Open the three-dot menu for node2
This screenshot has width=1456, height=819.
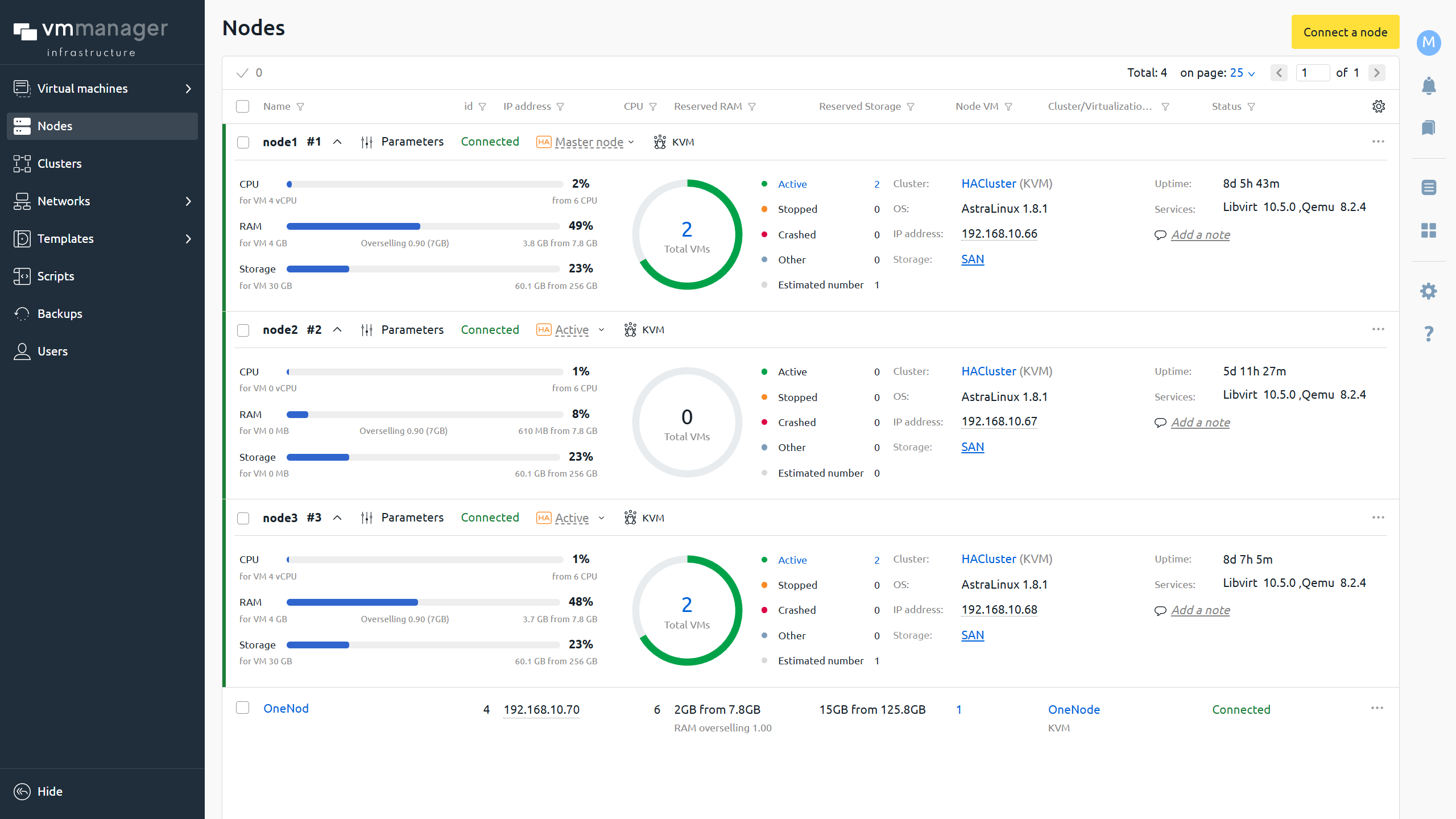(x=1378, y=329)
